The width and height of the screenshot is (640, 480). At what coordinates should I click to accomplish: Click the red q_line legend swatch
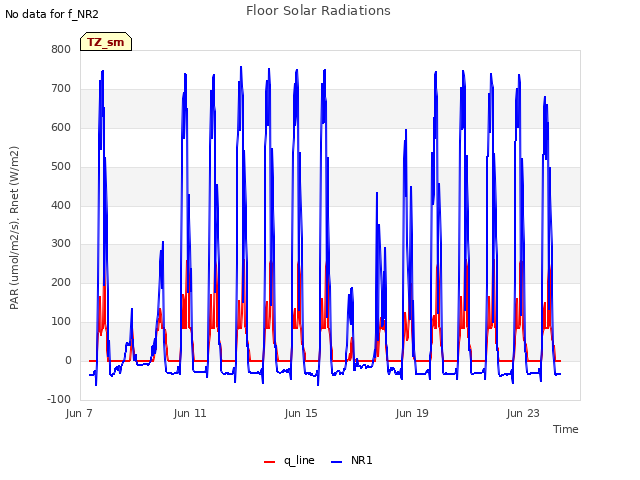pos(269,462)
